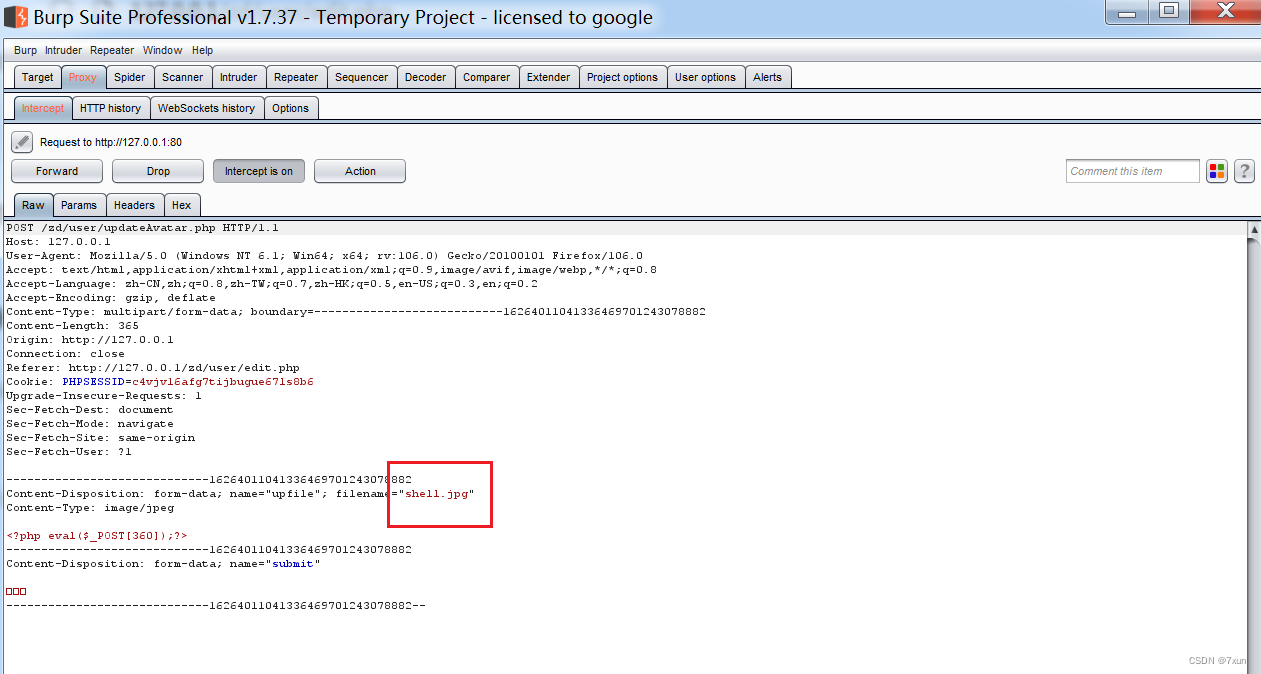Image resolution: width=1261 pixels, height=674 pixels.
Task: Click the Connection: close header
Action: coord(65,354)
